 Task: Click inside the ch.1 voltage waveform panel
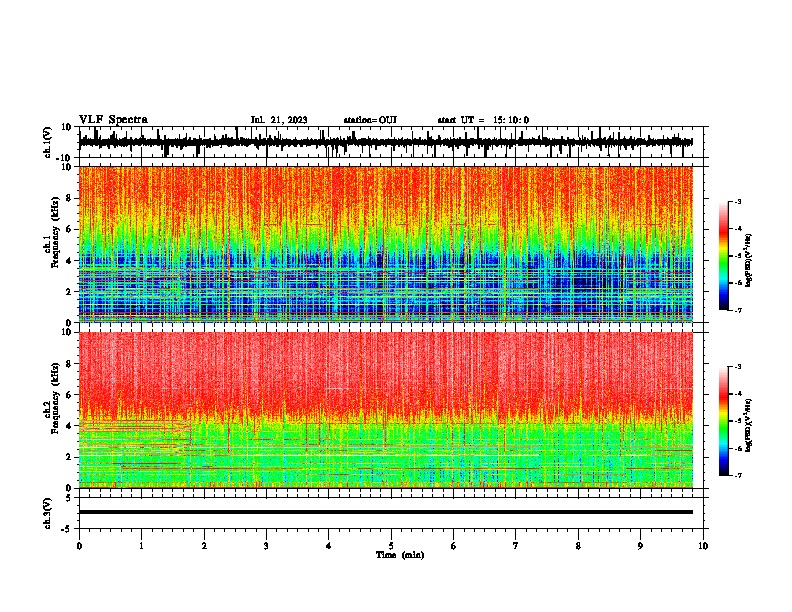391,142
